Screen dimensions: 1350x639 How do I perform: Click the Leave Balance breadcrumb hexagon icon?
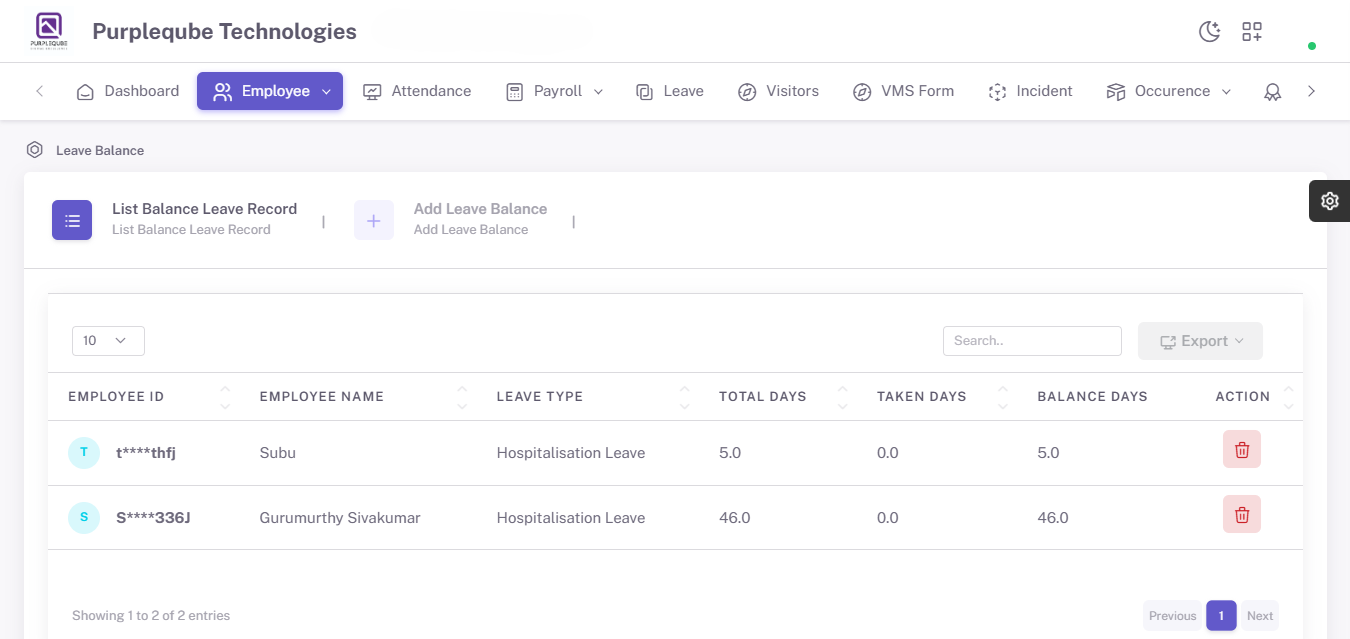tap(35, 150)
